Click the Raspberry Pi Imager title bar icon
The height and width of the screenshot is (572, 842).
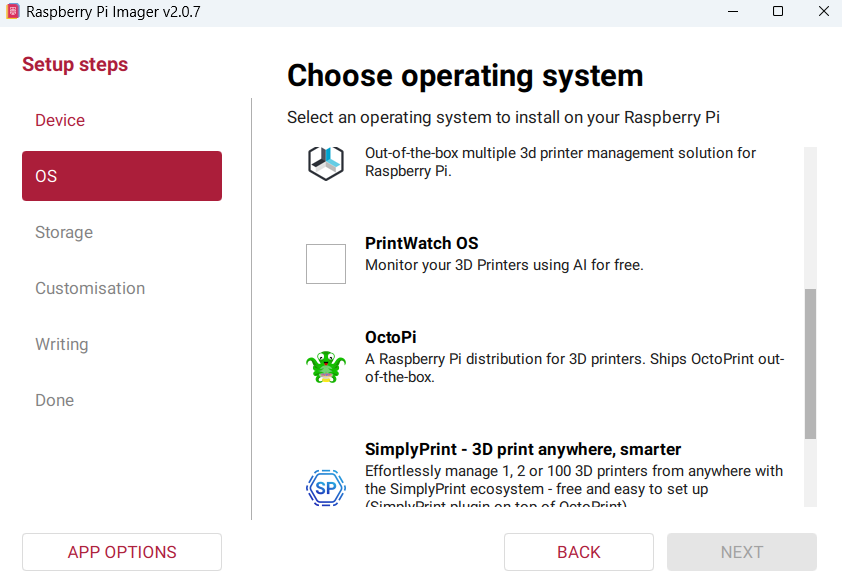click(13, 11)
